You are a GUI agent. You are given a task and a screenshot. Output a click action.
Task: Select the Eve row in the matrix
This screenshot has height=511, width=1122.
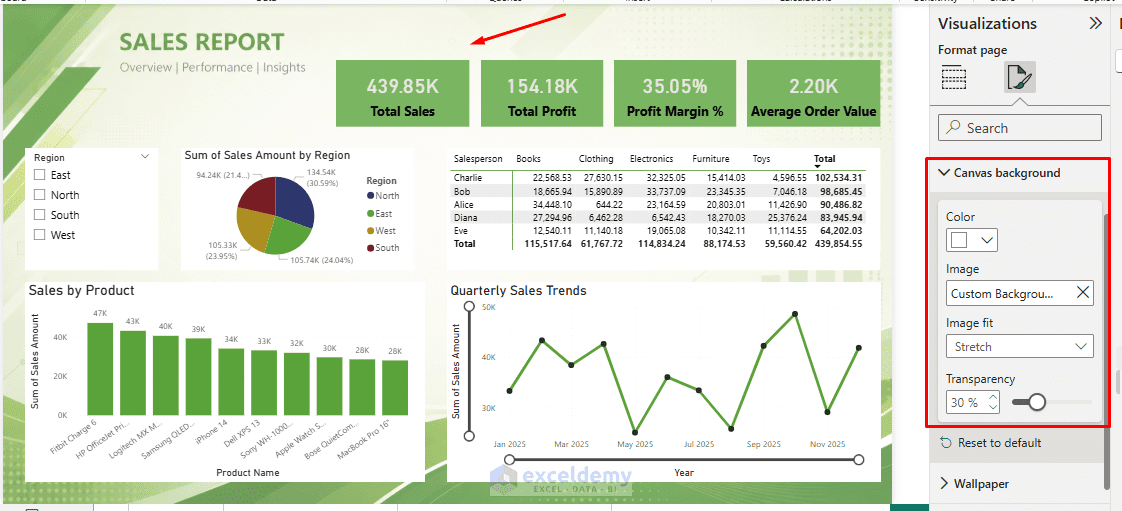659,230
